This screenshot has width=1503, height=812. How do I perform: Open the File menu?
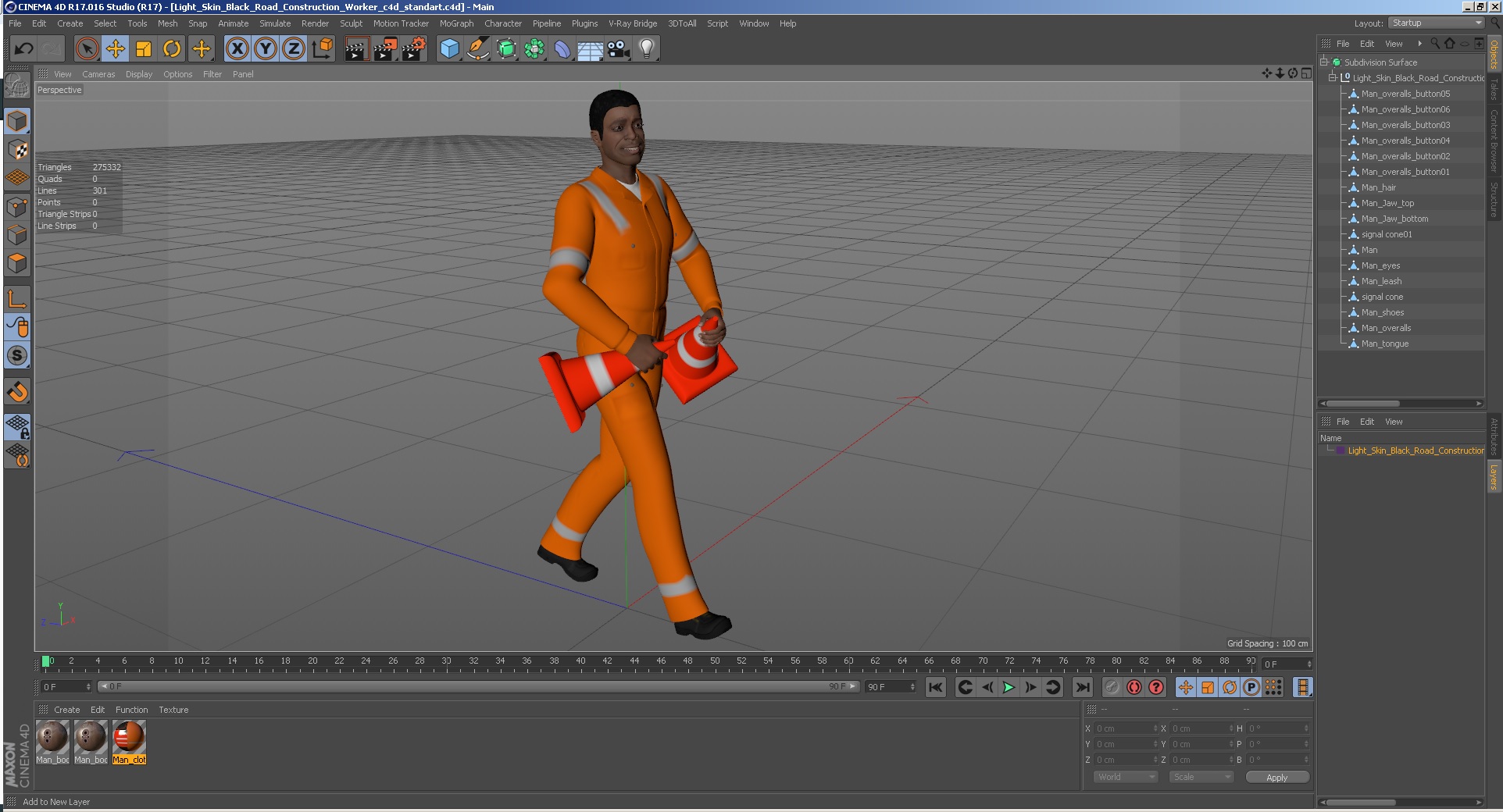pyautogui.click(x=15, y=23)
